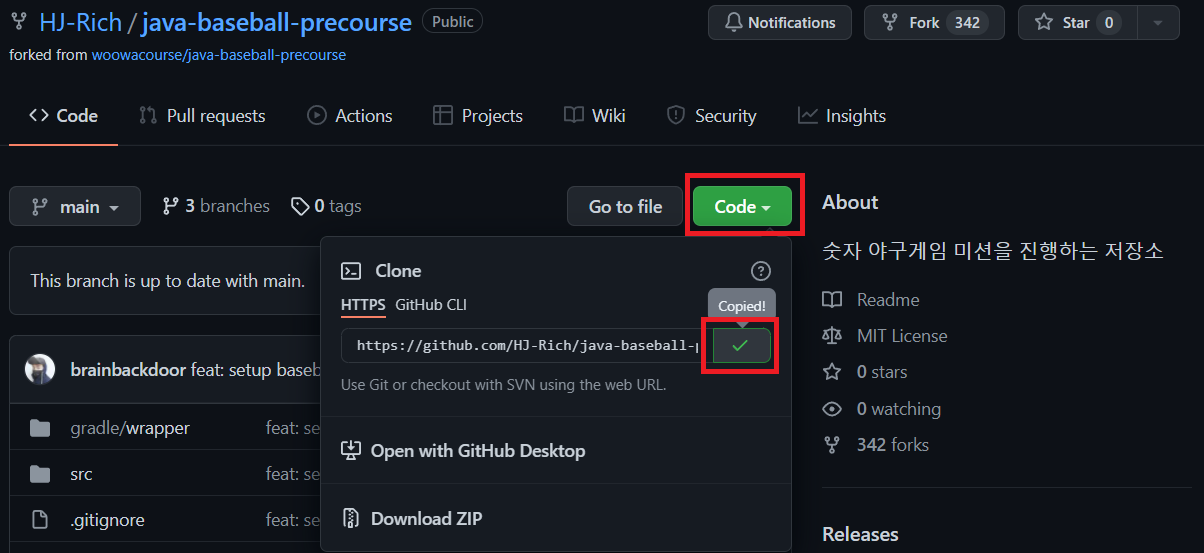
Task: Click the star icon beside 0 stars
Action: pyautogui.click(x=832, y=372)
